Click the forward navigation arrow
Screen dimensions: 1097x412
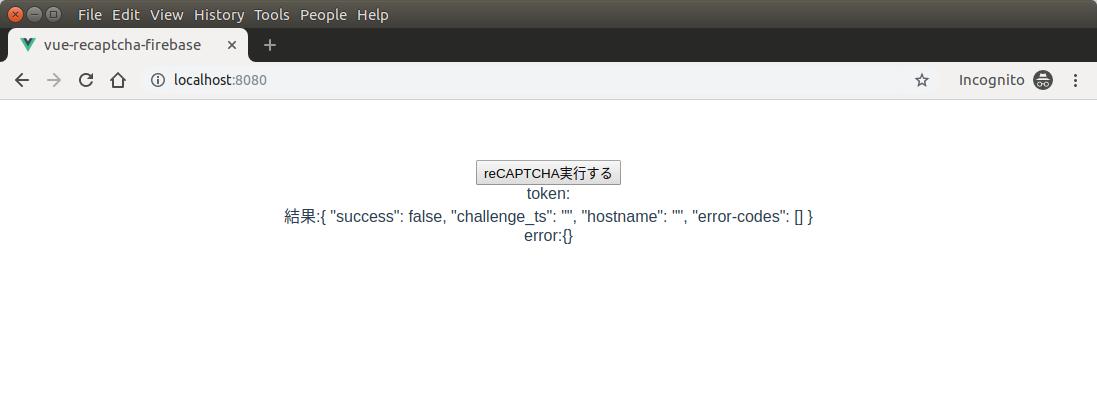pos(54,80)
